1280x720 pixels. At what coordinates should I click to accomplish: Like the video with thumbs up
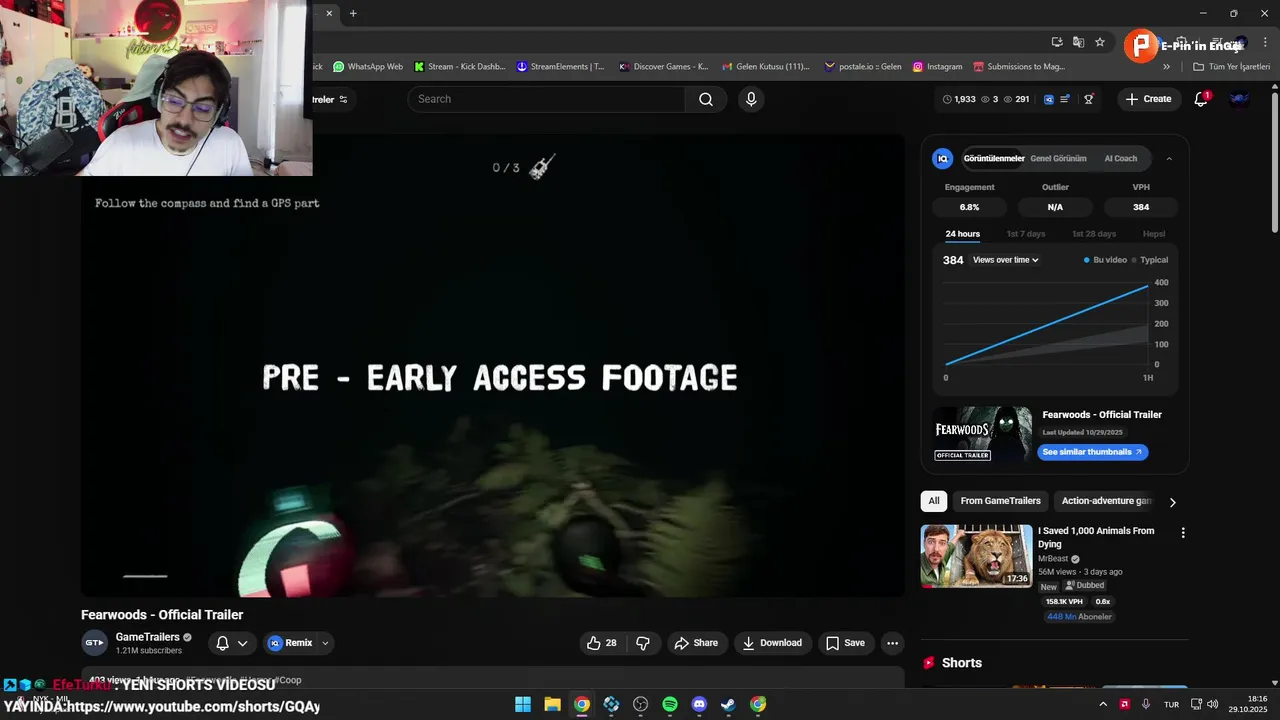pos(601,643)
